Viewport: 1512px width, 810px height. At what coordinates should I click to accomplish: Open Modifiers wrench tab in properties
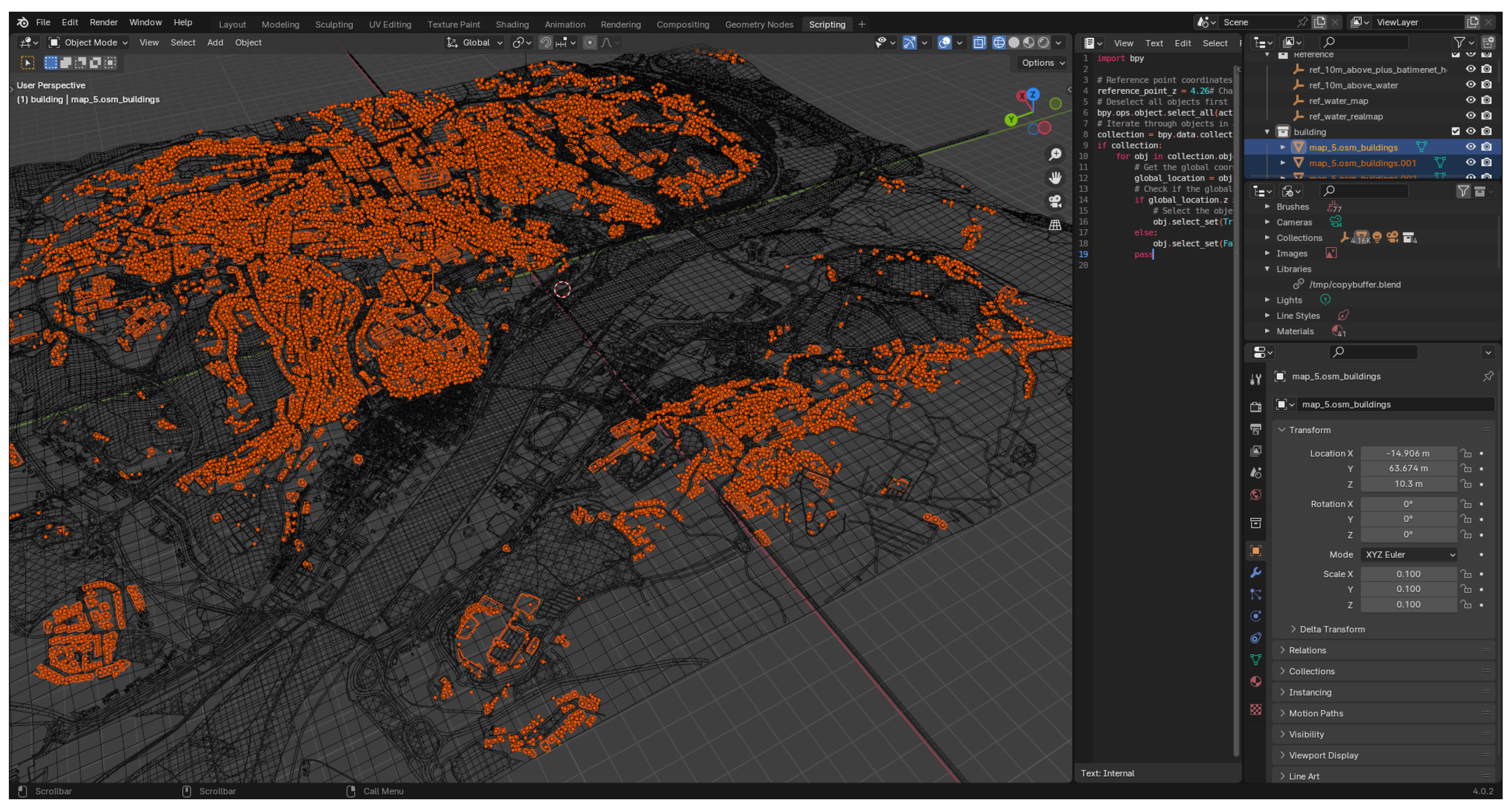point(1255,572)
